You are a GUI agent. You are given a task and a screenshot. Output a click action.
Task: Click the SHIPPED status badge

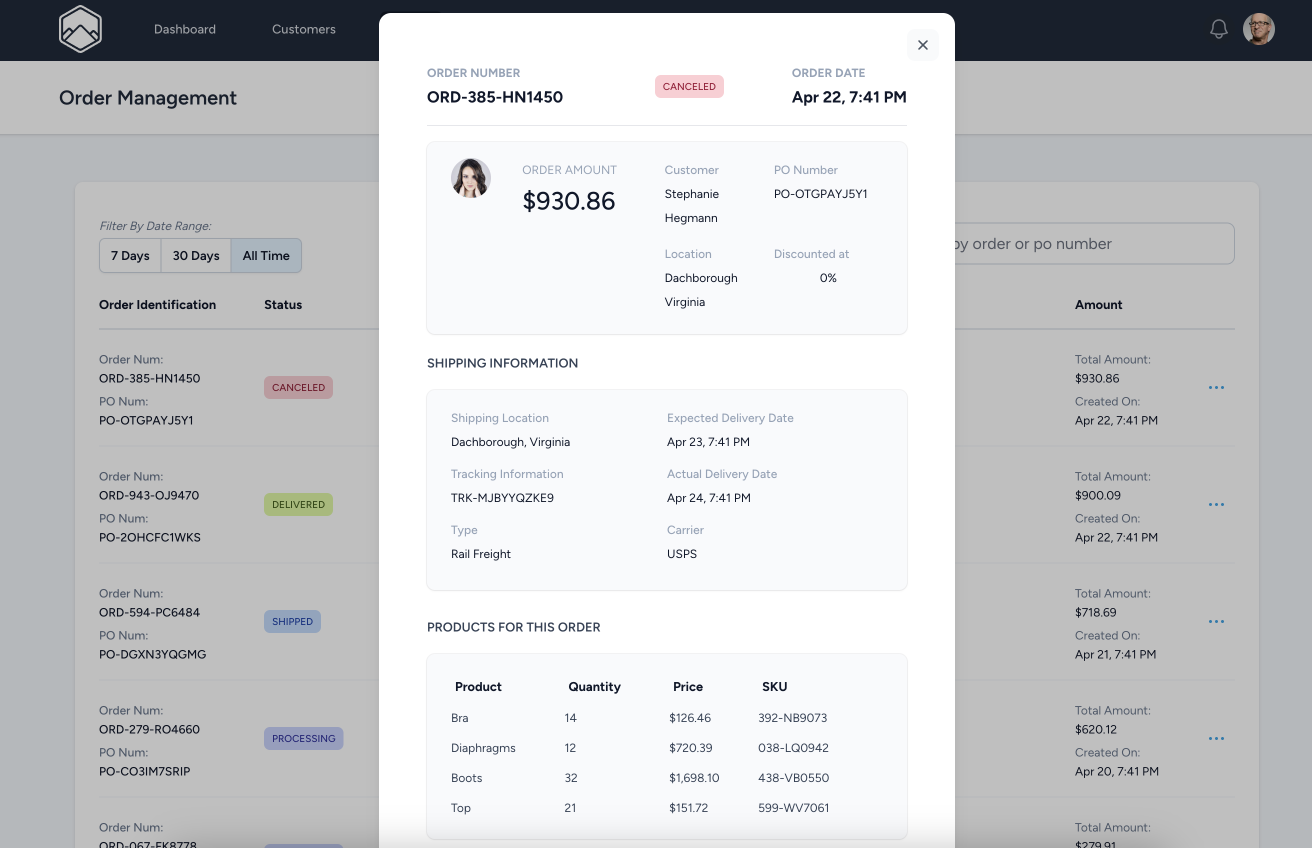pyautogui.click(x=292, y=621)
